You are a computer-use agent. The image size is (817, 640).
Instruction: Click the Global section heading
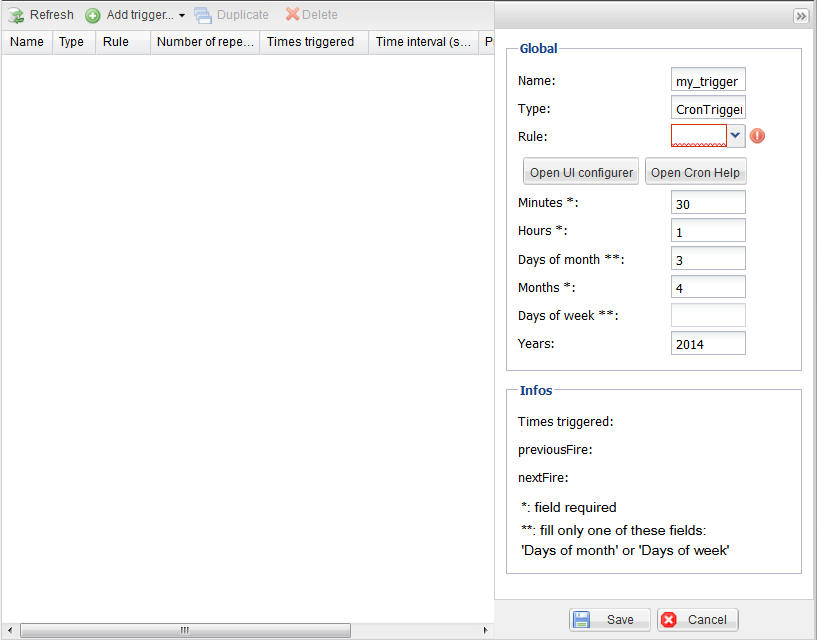(538, 48)
